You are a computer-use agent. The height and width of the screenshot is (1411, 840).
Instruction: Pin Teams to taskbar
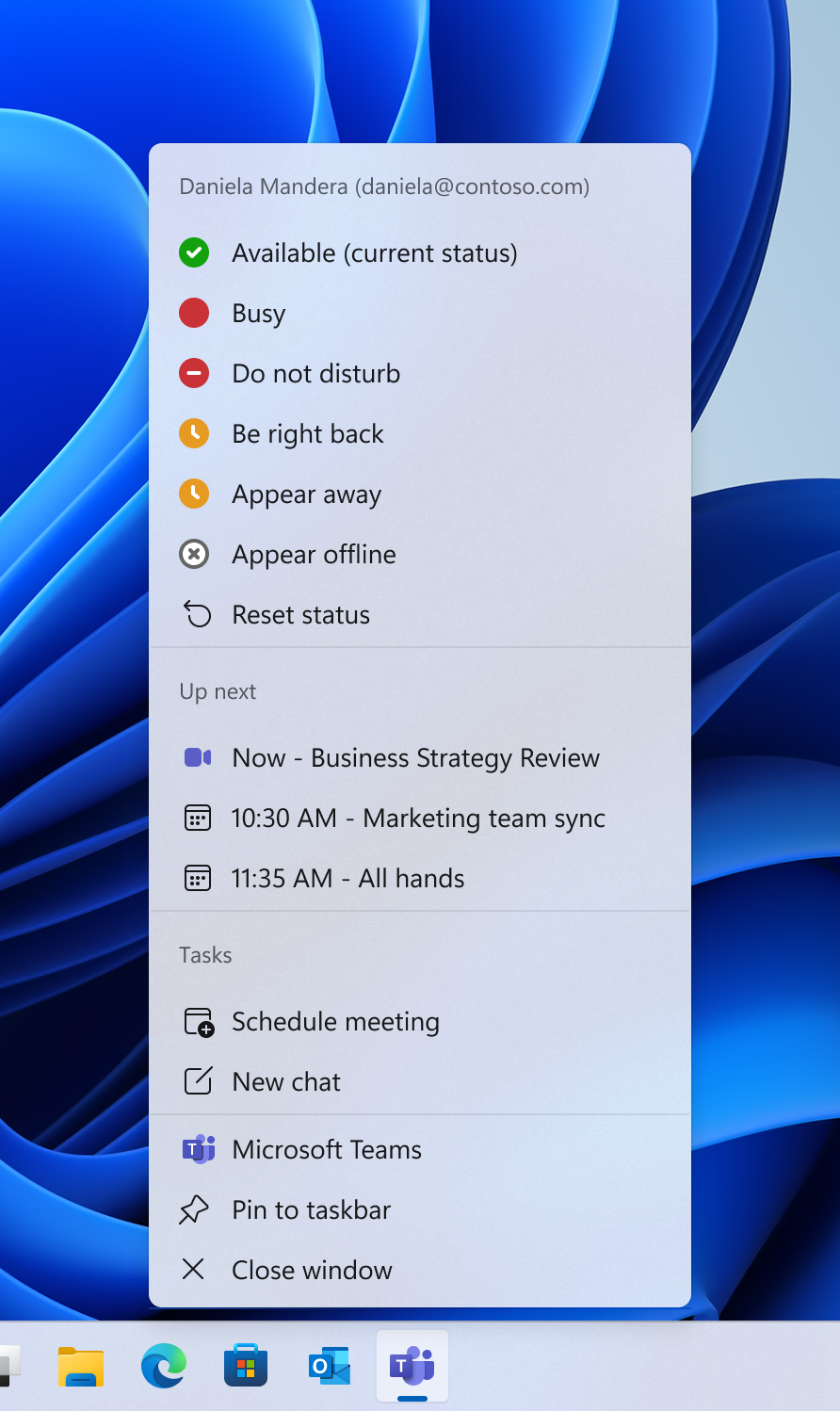pos(420,1209)
